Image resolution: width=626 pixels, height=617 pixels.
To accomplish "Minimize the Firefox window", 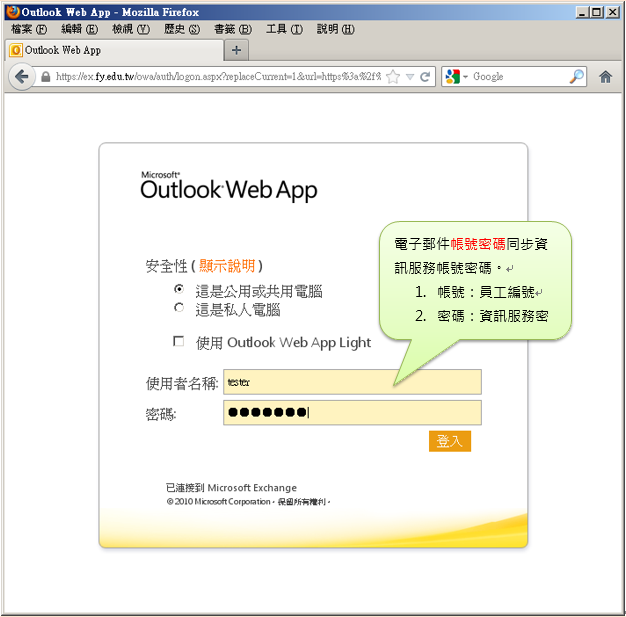I will 582,12.
